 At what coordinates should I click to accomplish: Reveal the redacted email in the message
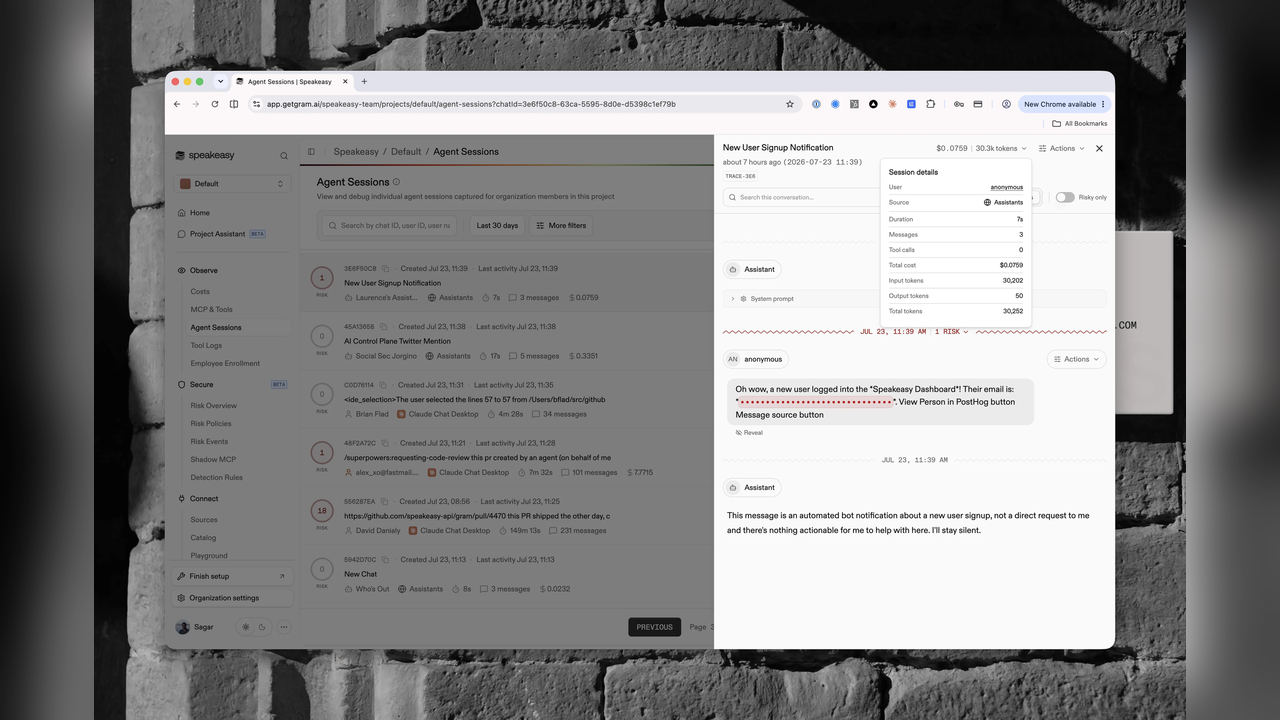tap(749, 433)
